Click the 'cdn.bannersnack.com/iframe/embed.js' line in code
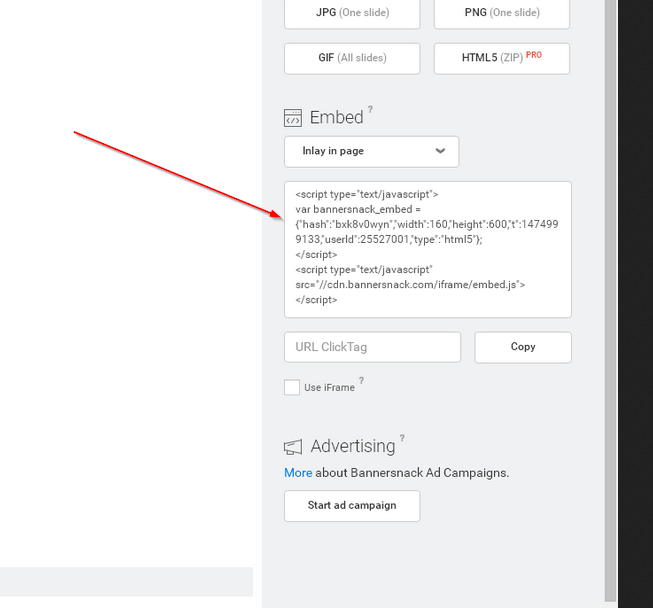This screenshot has width=653, height=608. click(x=410, y=285)
